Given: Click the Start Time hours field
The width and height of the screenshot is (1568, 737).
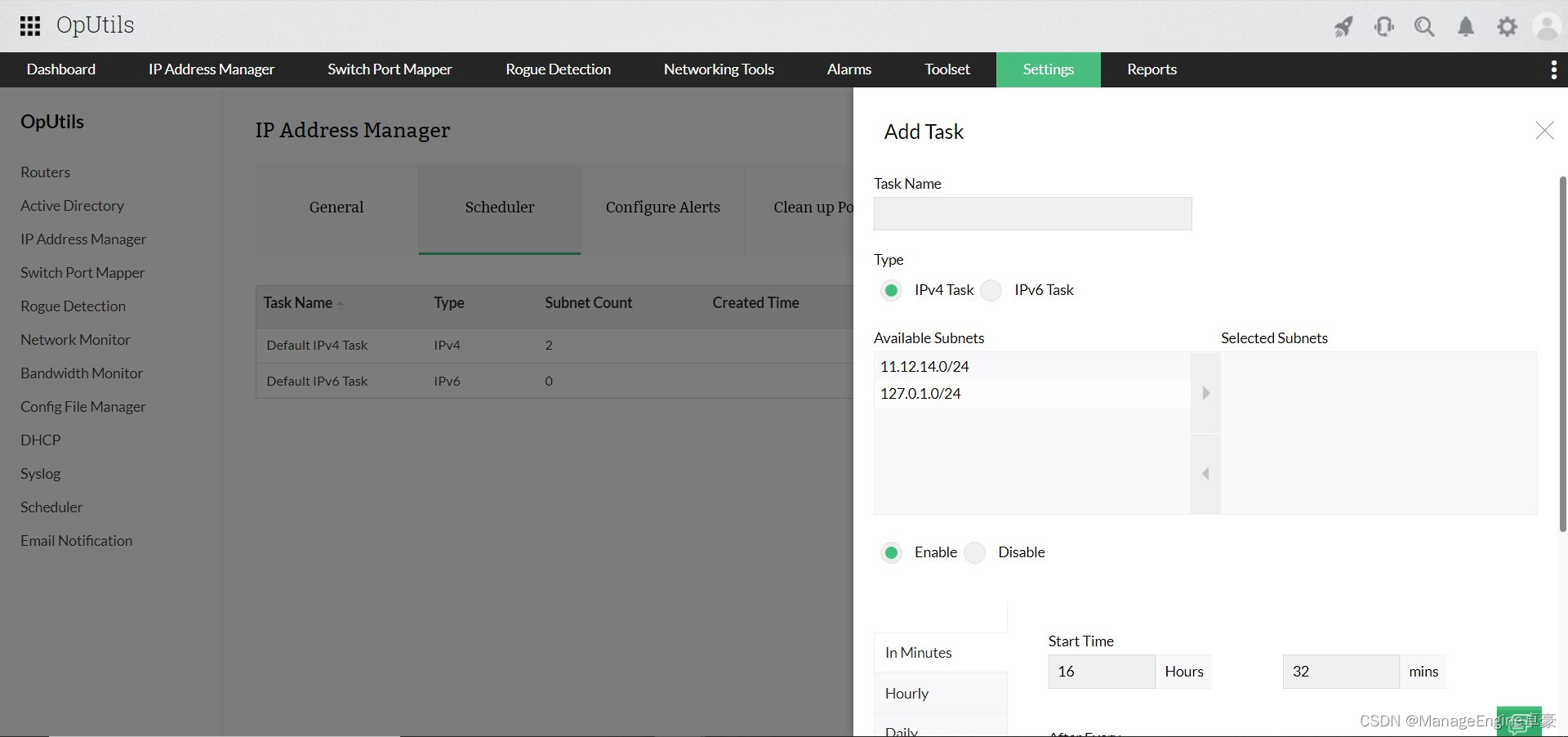Looking at the screenshot, I should (1102, 672).
